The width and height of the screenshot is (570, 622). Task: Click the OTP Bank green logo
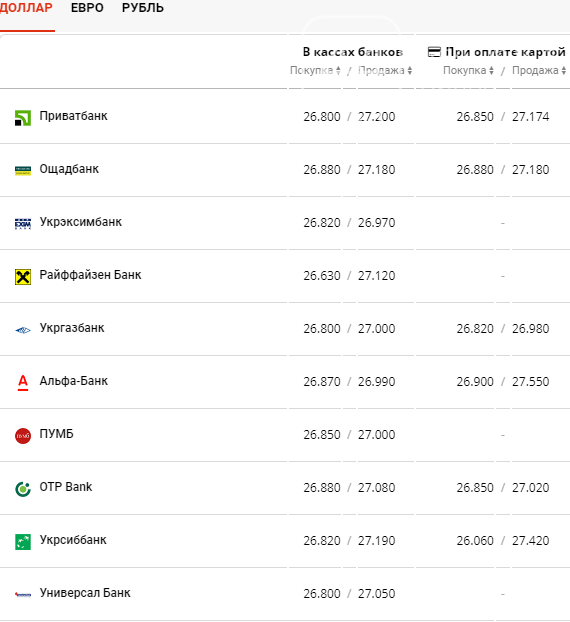pyautogui.click(x=23, y=489)
